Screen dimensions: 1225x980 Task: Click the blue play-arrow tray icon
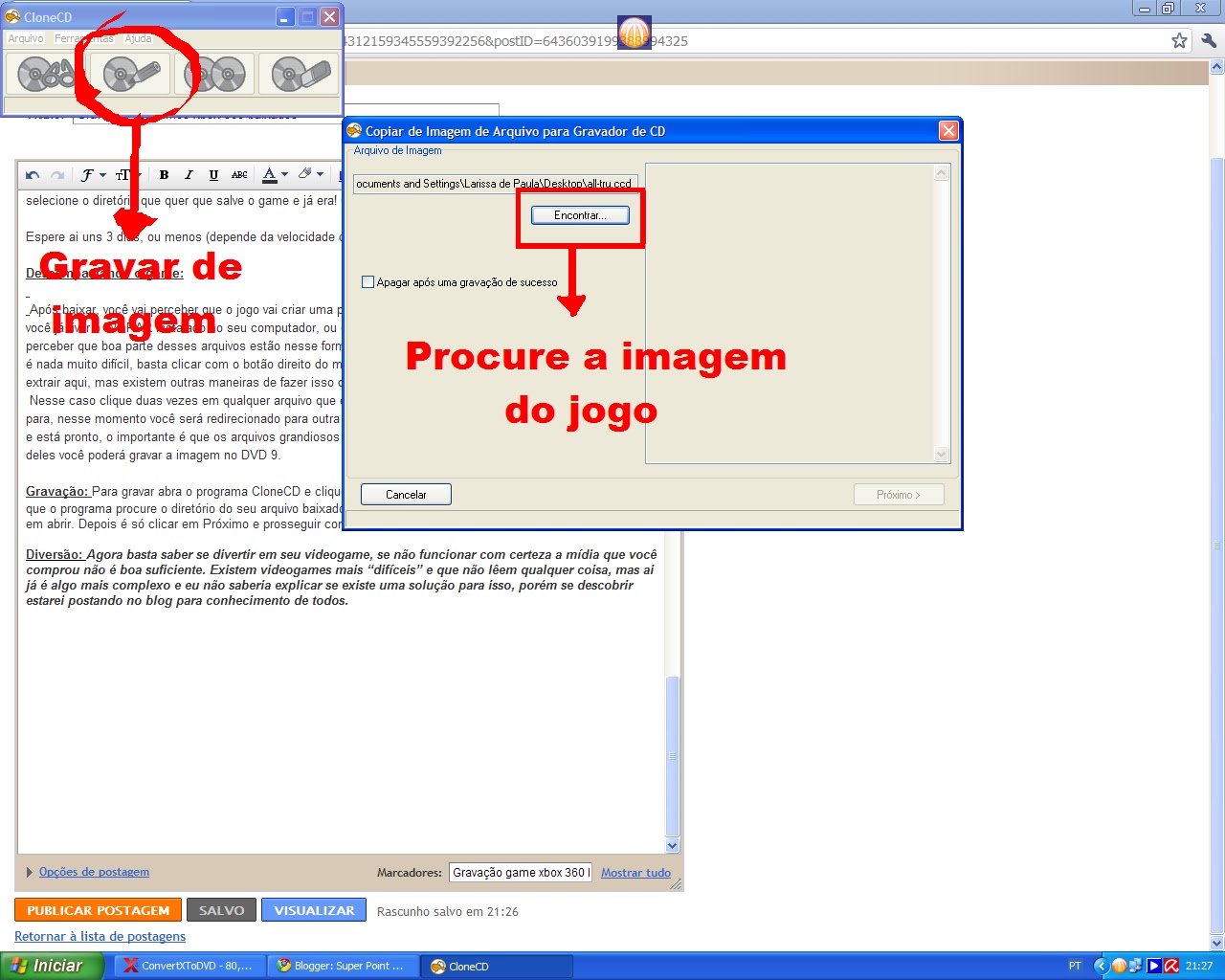point(1154,966)
